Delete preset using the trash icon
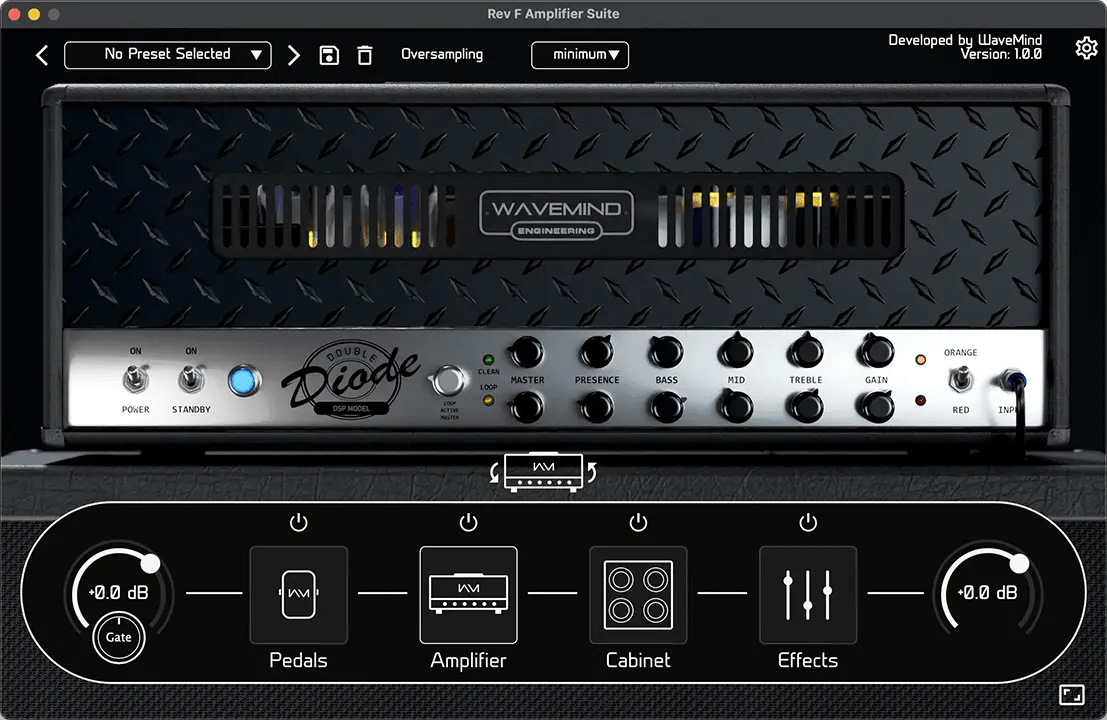This screenshot has height=720, width=1107. (364, 55)
